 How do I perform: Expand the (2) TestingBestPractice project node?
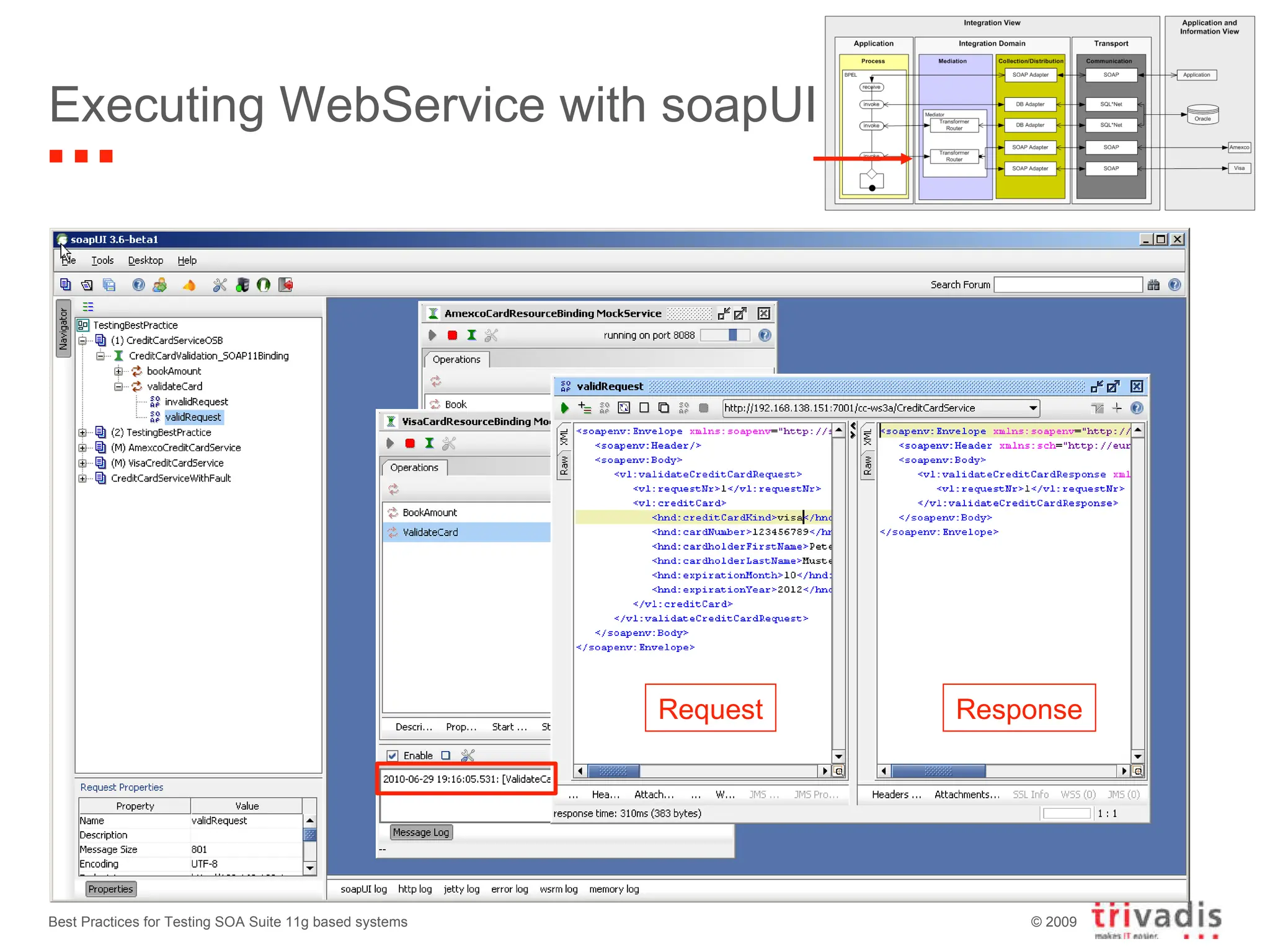[x=82, y=433]
